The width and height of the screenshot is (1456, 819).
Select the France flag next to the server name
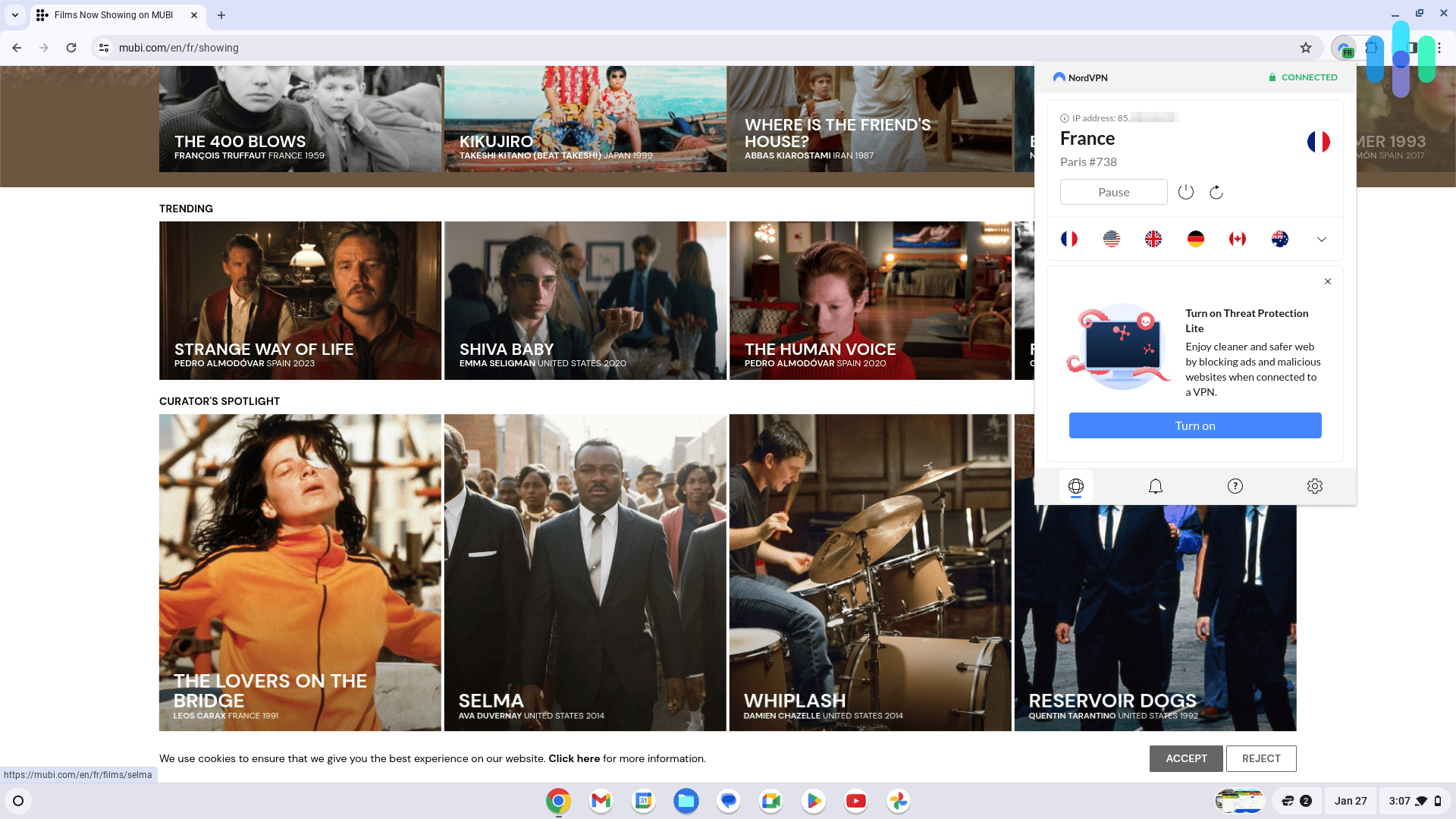point(1319,142)
